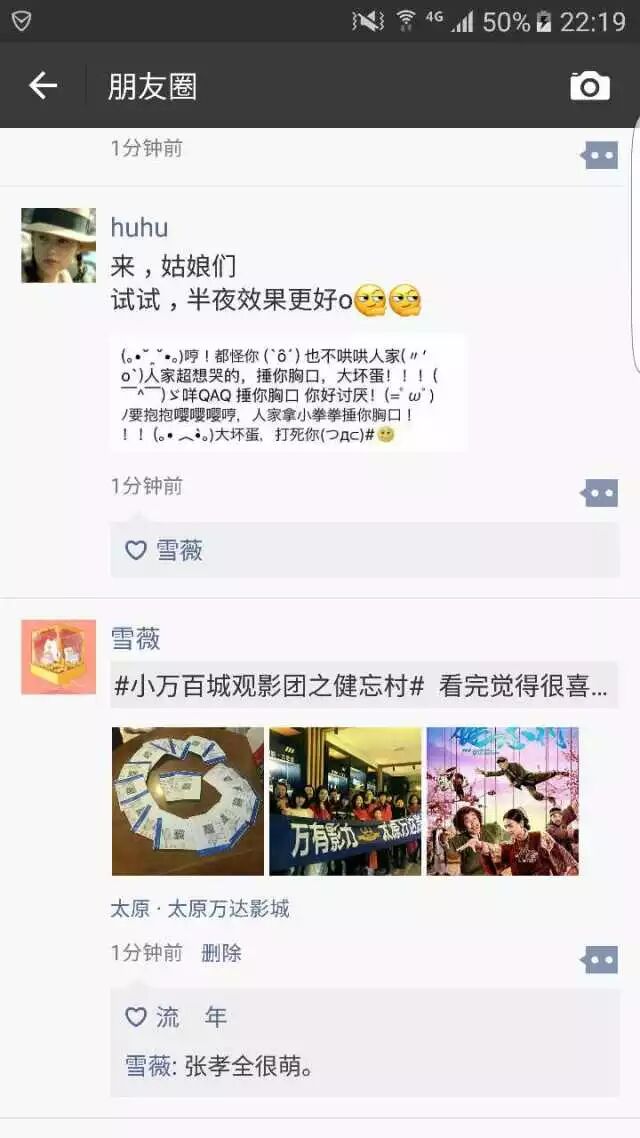Viewport: 640px width, 1138px height.
Task: Tap the heart icon beside 流年 like
Action: pyautogui.click(x=136, y=1017)
